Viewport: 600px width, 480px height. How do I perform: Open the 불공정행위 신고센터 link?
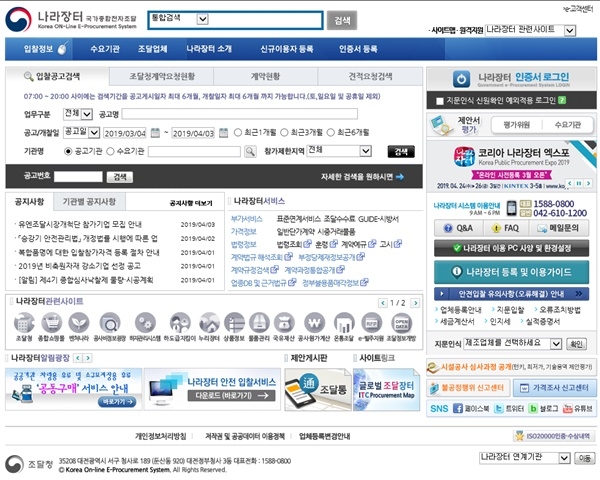pos(468,388)
